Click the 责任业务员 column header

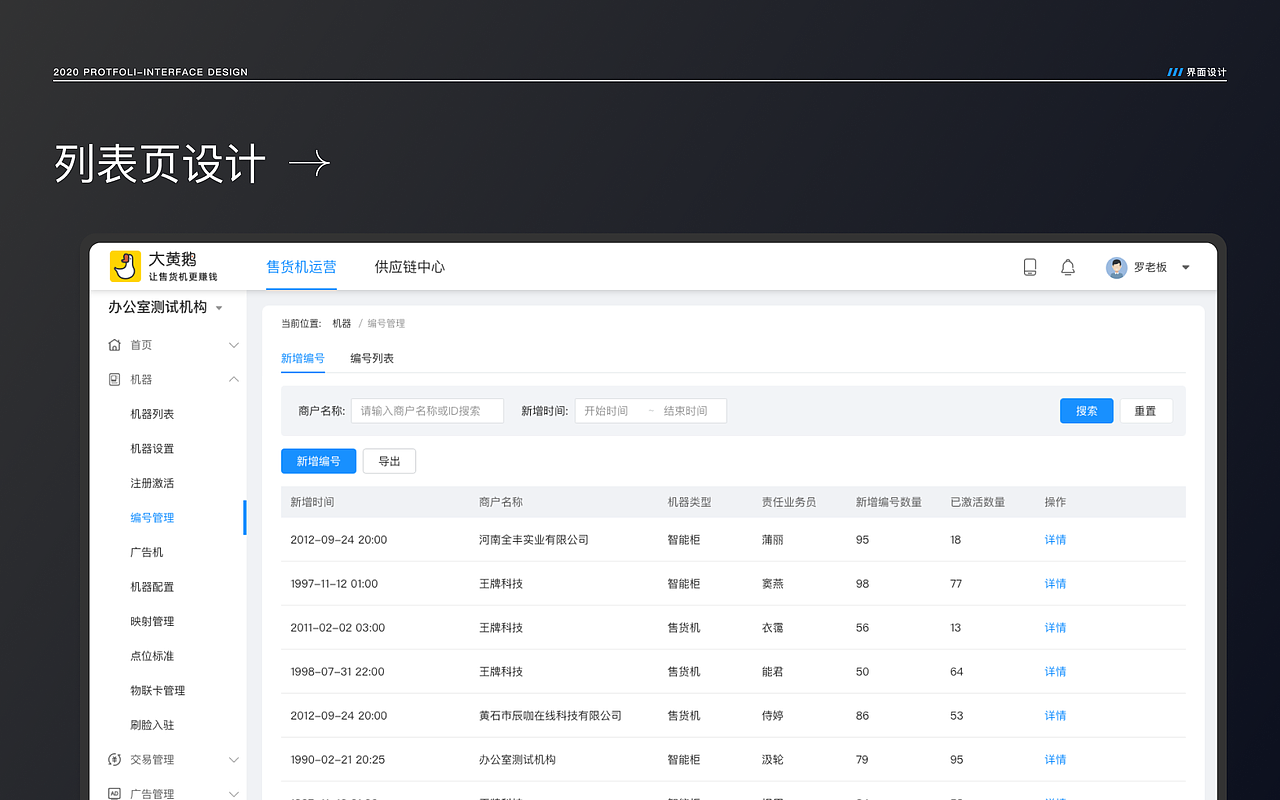click(789, 502)
